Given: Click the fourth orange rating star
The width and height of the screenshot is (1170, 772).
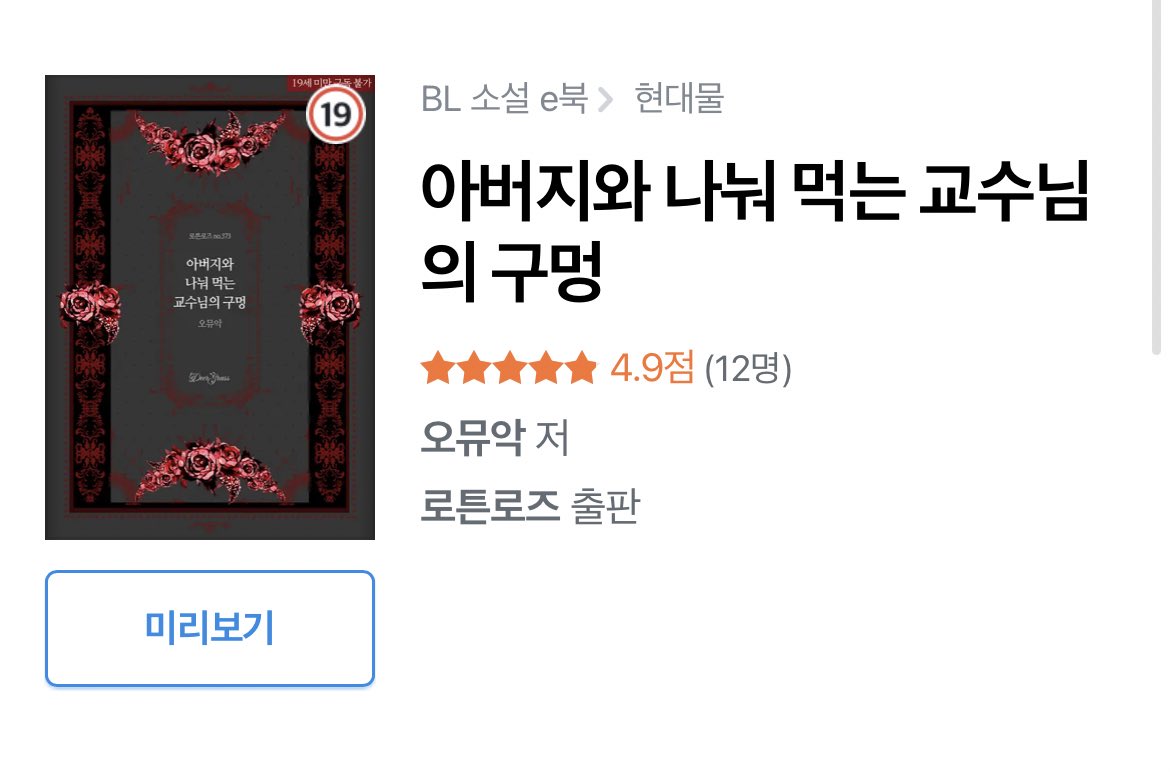Looking at the screenshot, I should 545,368.
